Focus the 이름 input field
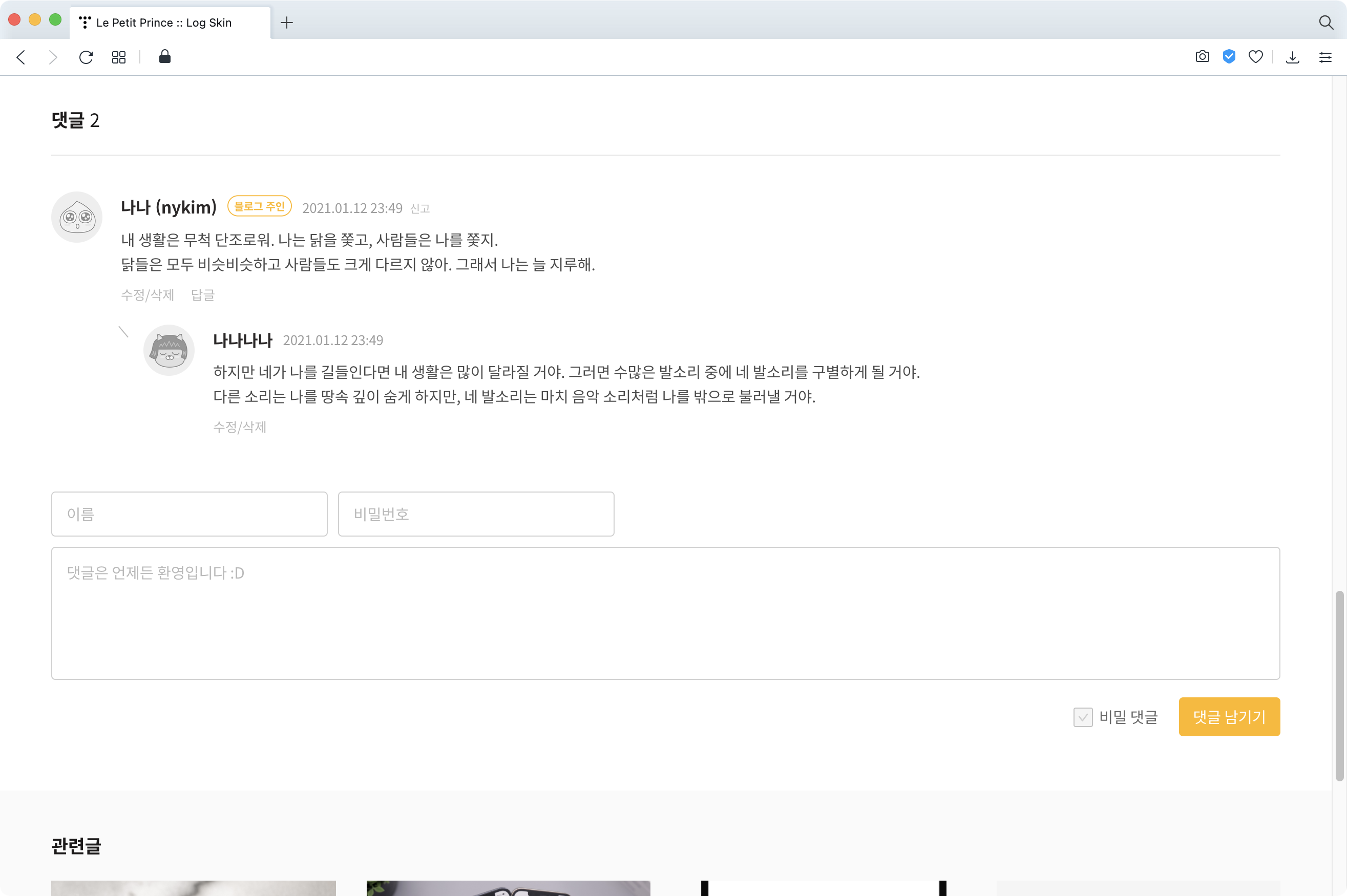 [189, 514]
